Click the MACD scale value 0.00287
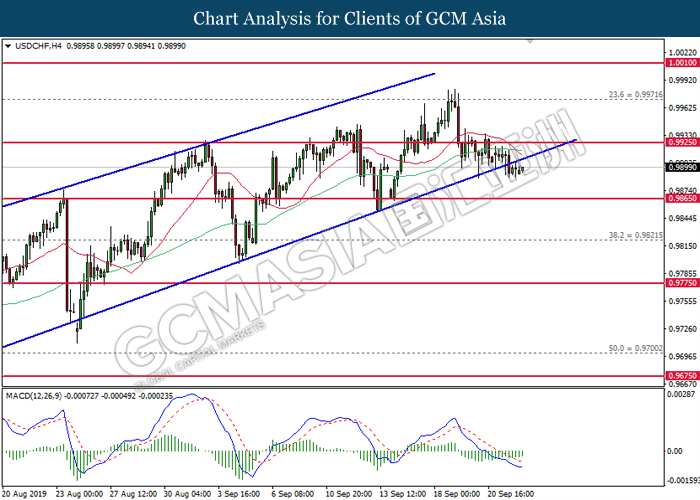The height and width of the screenshot is (500, 700). click(681, 394)
